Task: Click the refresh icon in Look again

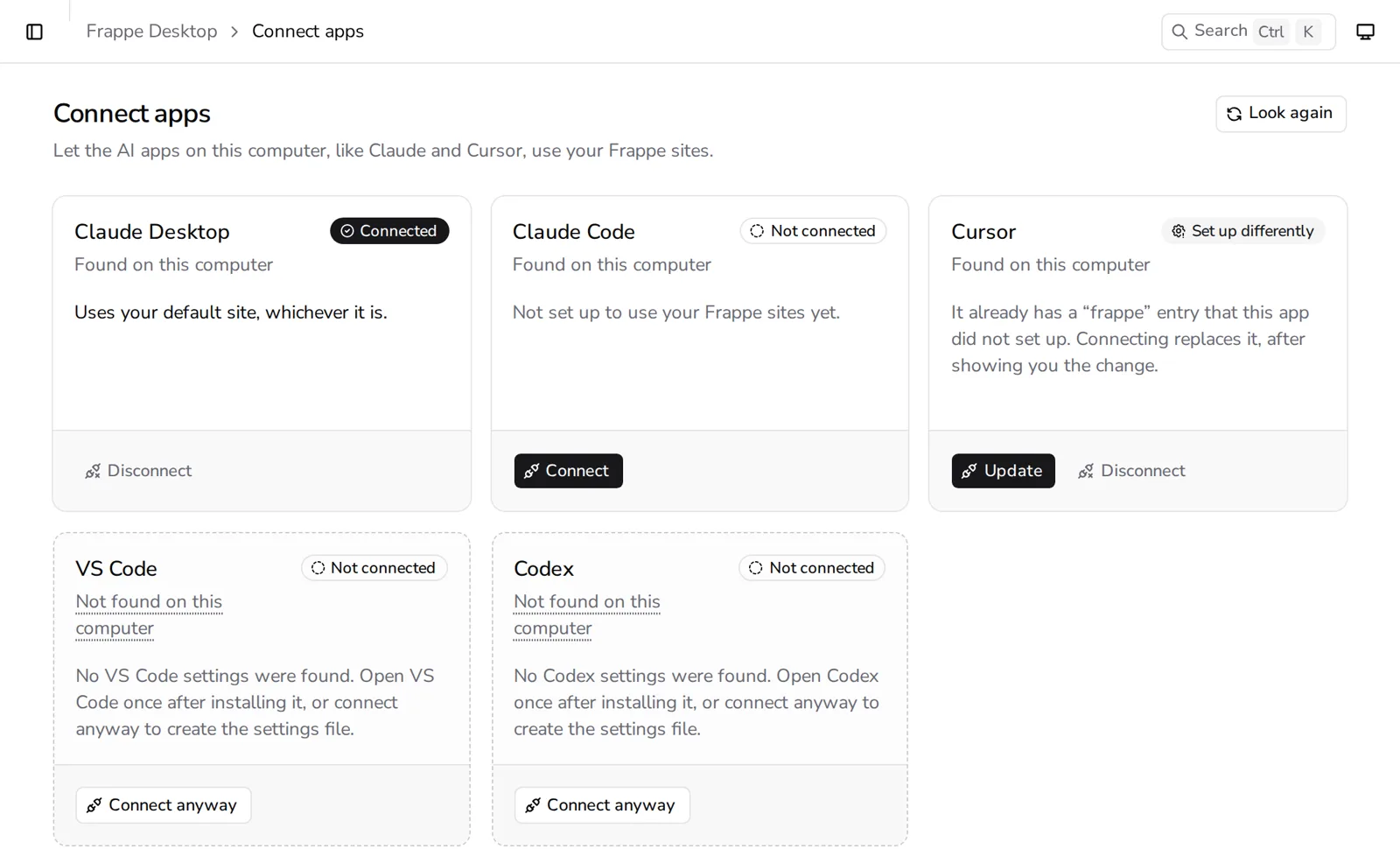Action: click(x=1234, y=114)
